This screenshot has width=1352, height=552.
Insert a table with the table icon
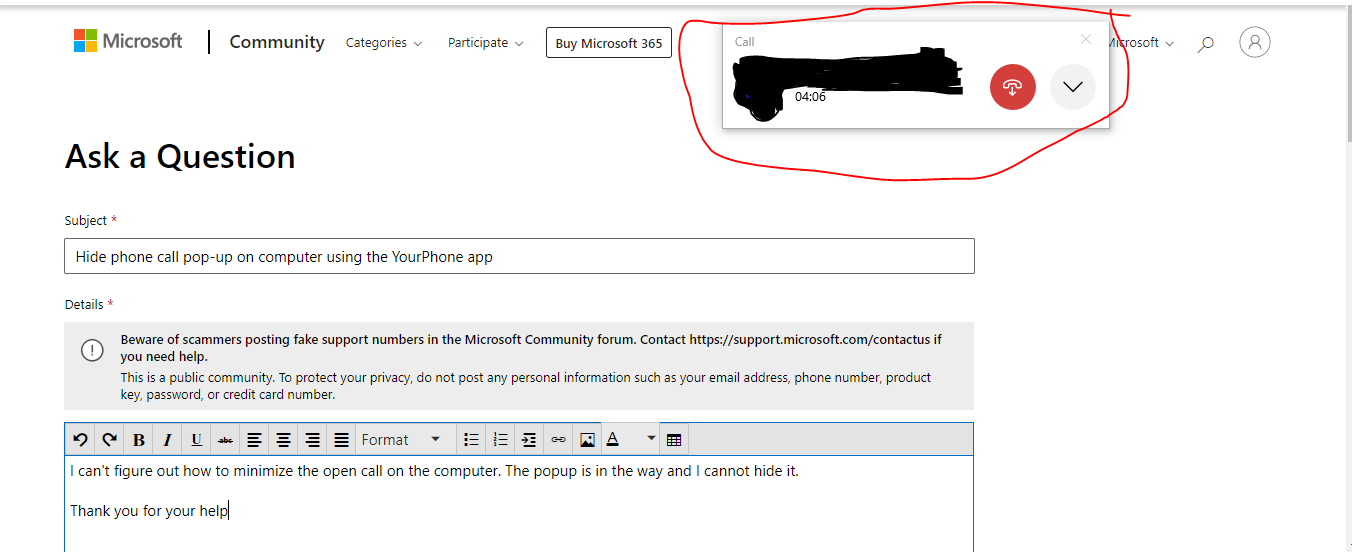tap(674, 440)
